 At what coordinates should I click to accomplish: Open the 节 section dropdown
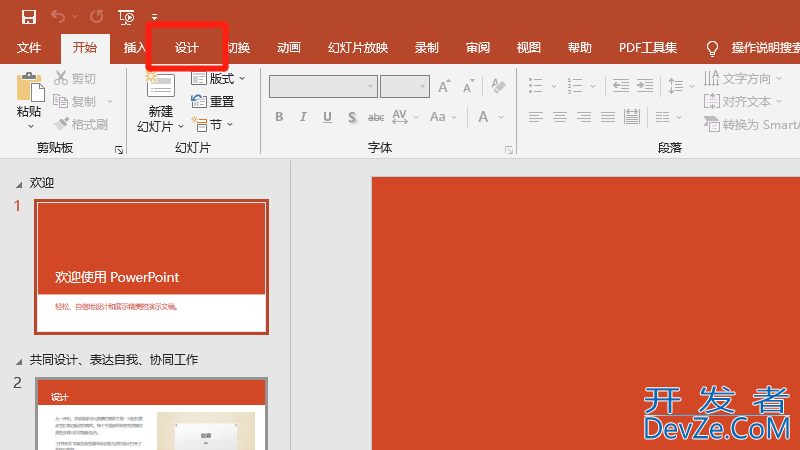point(212,124)
